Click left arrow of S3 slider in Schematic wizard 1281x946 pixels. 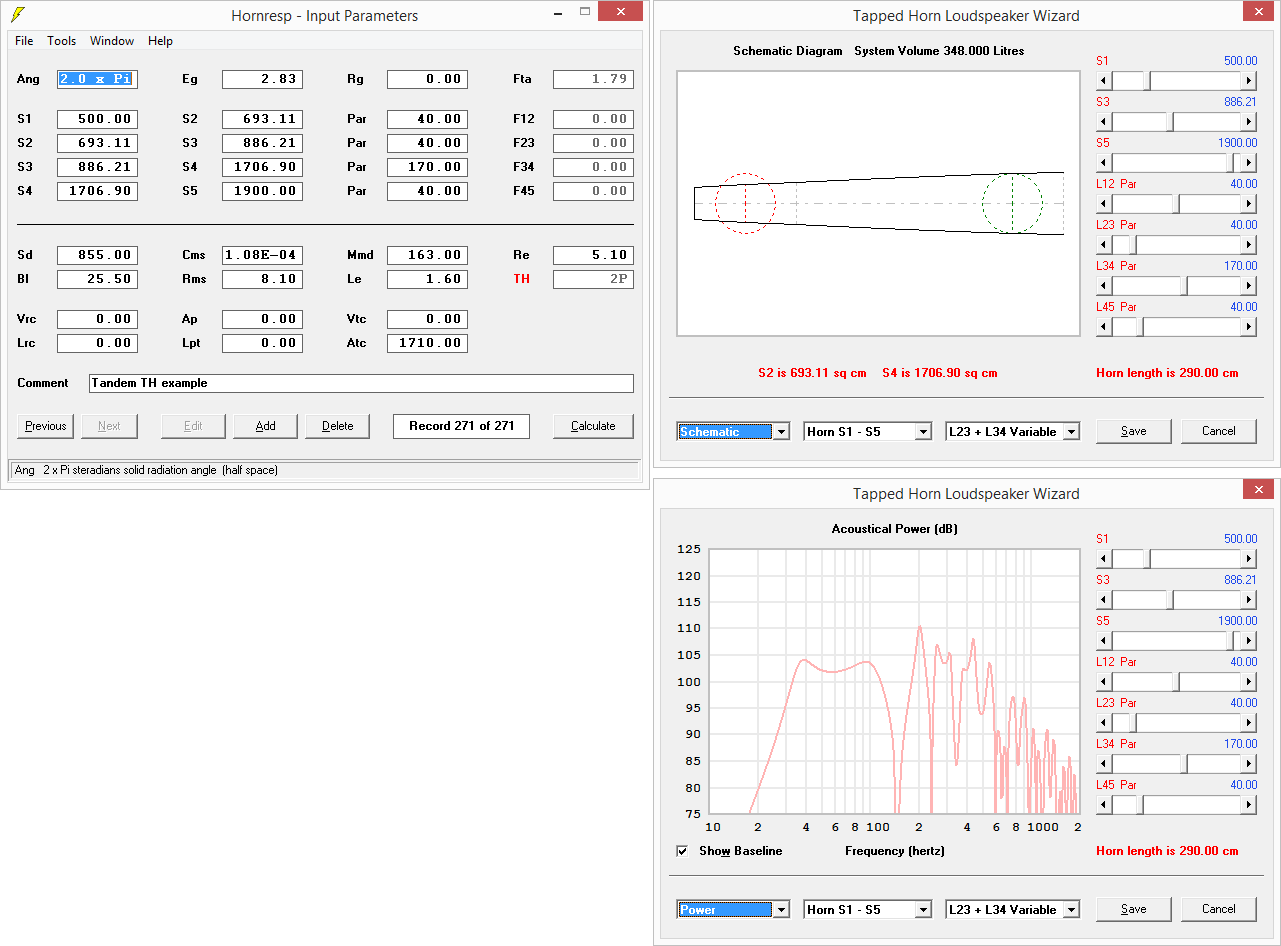click(1104, 122)
